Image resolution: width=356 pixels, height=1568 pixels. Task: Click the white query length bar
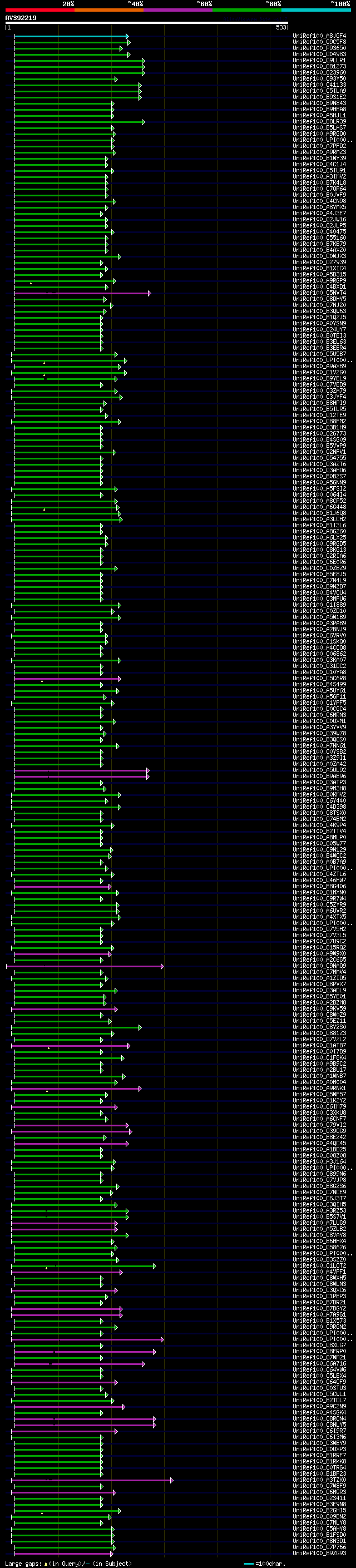point(147,23)
